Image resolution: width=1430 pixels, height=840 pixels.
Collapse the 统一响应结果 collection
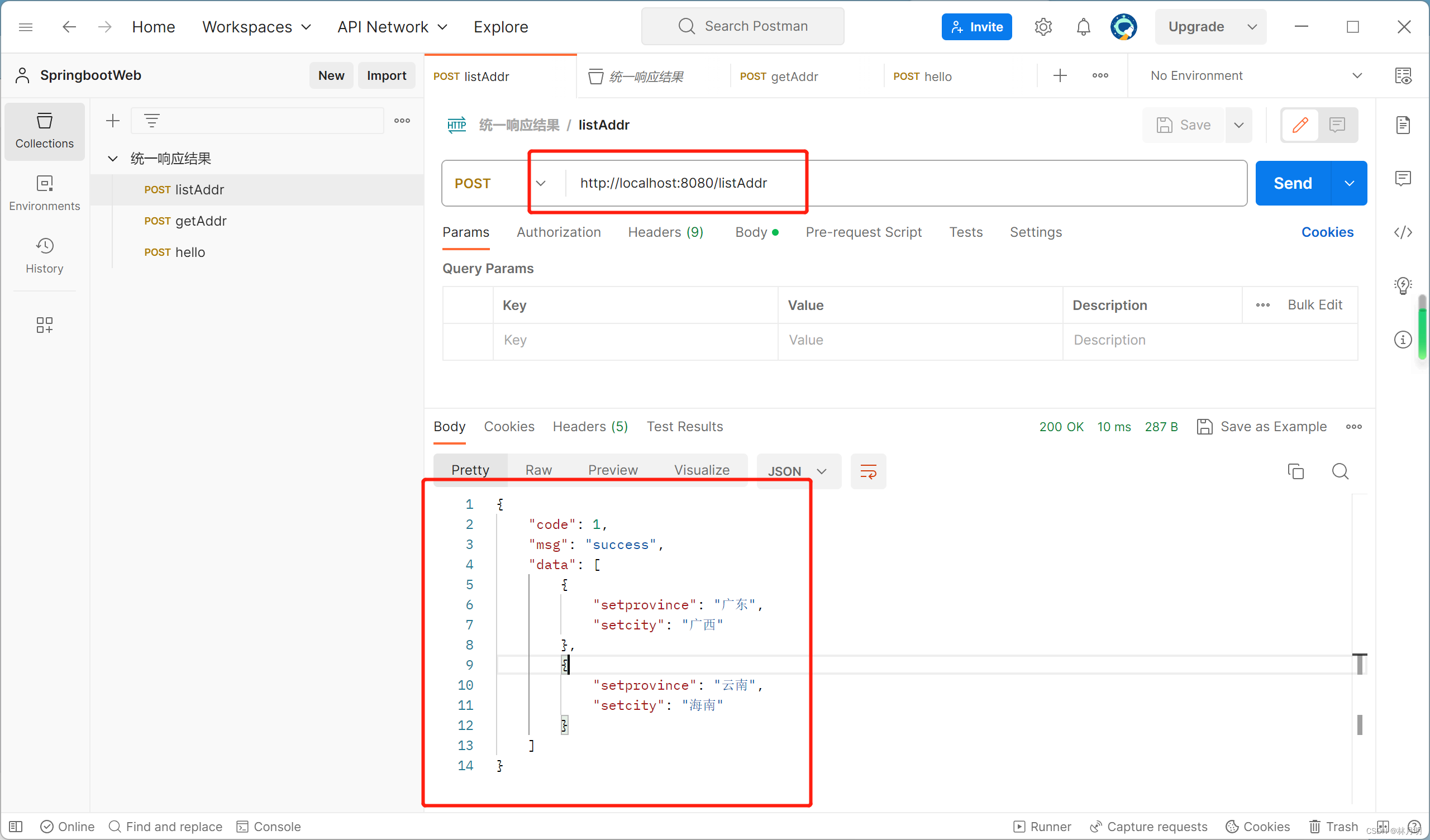[112, 159]
